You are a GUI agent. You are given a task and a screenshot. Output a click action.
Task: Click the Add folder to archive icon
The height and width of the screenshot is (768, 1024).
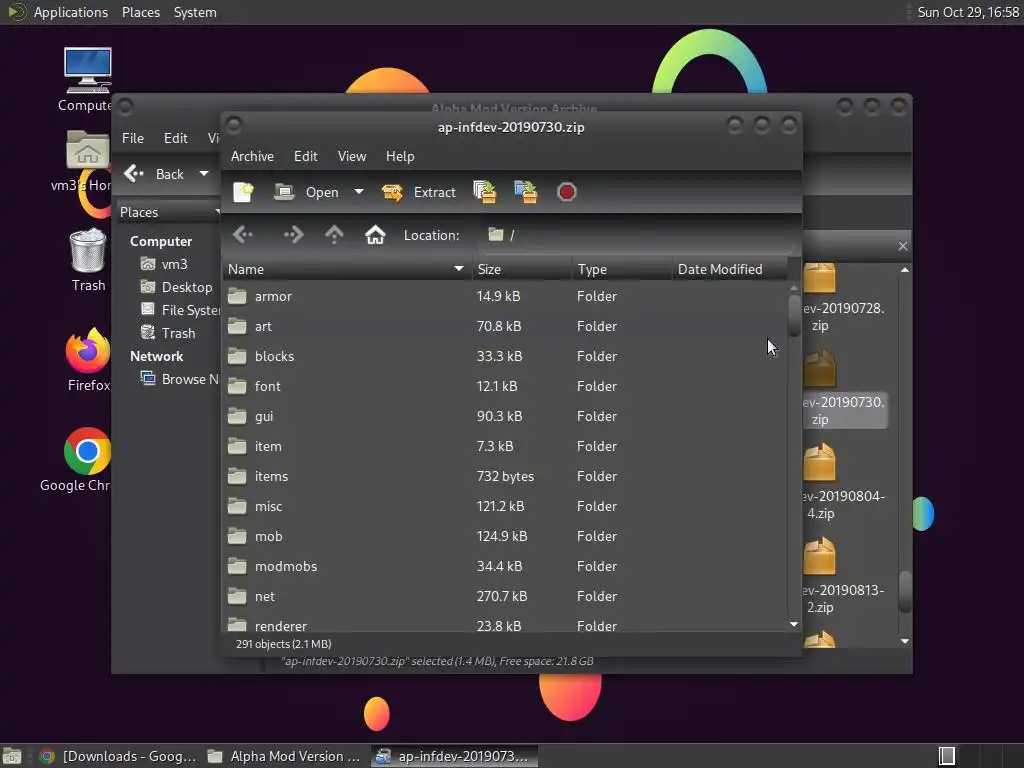[x=526, y=192]
